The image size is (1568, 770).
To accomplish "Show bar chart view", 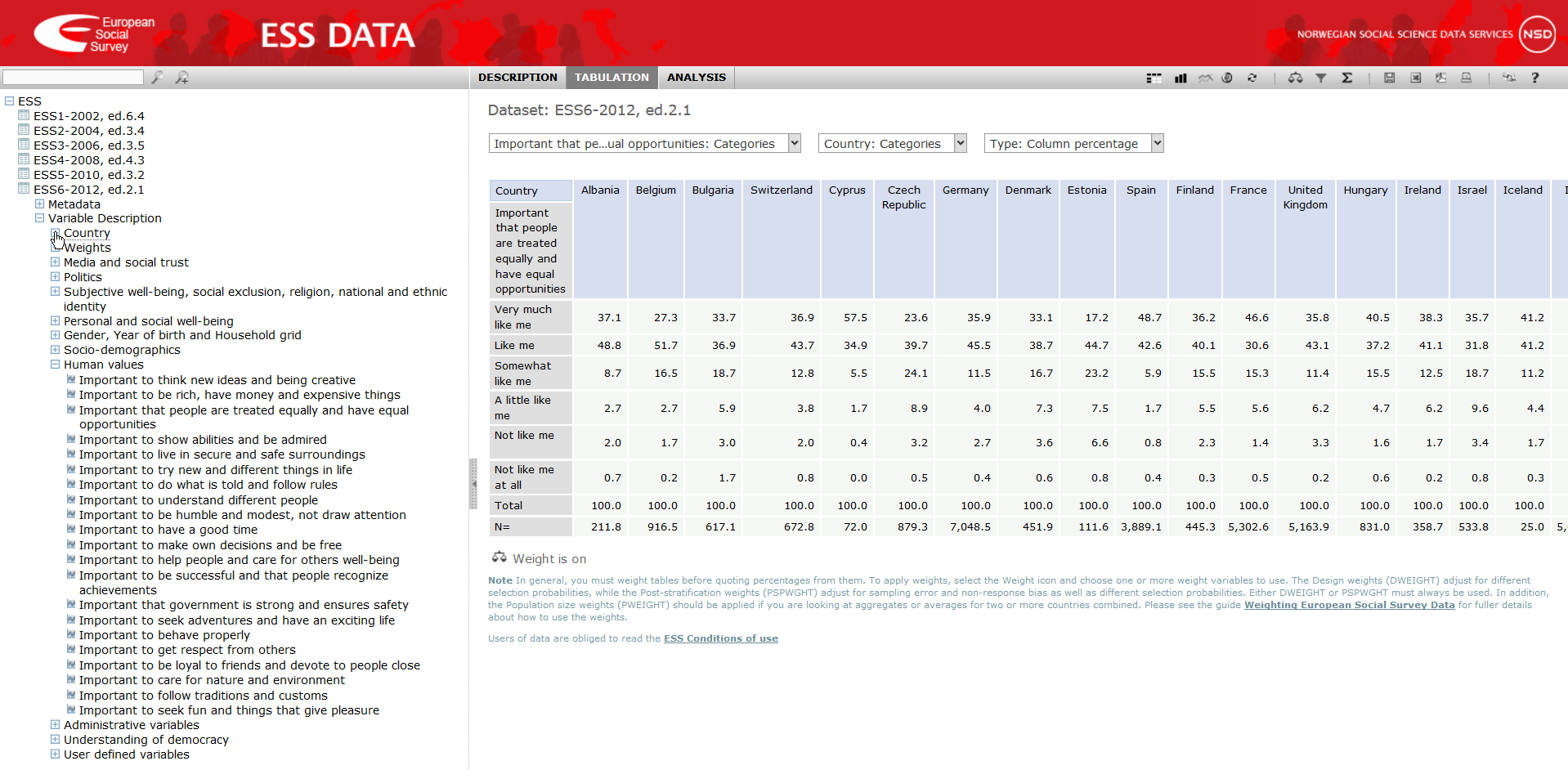I will 1180,78.
